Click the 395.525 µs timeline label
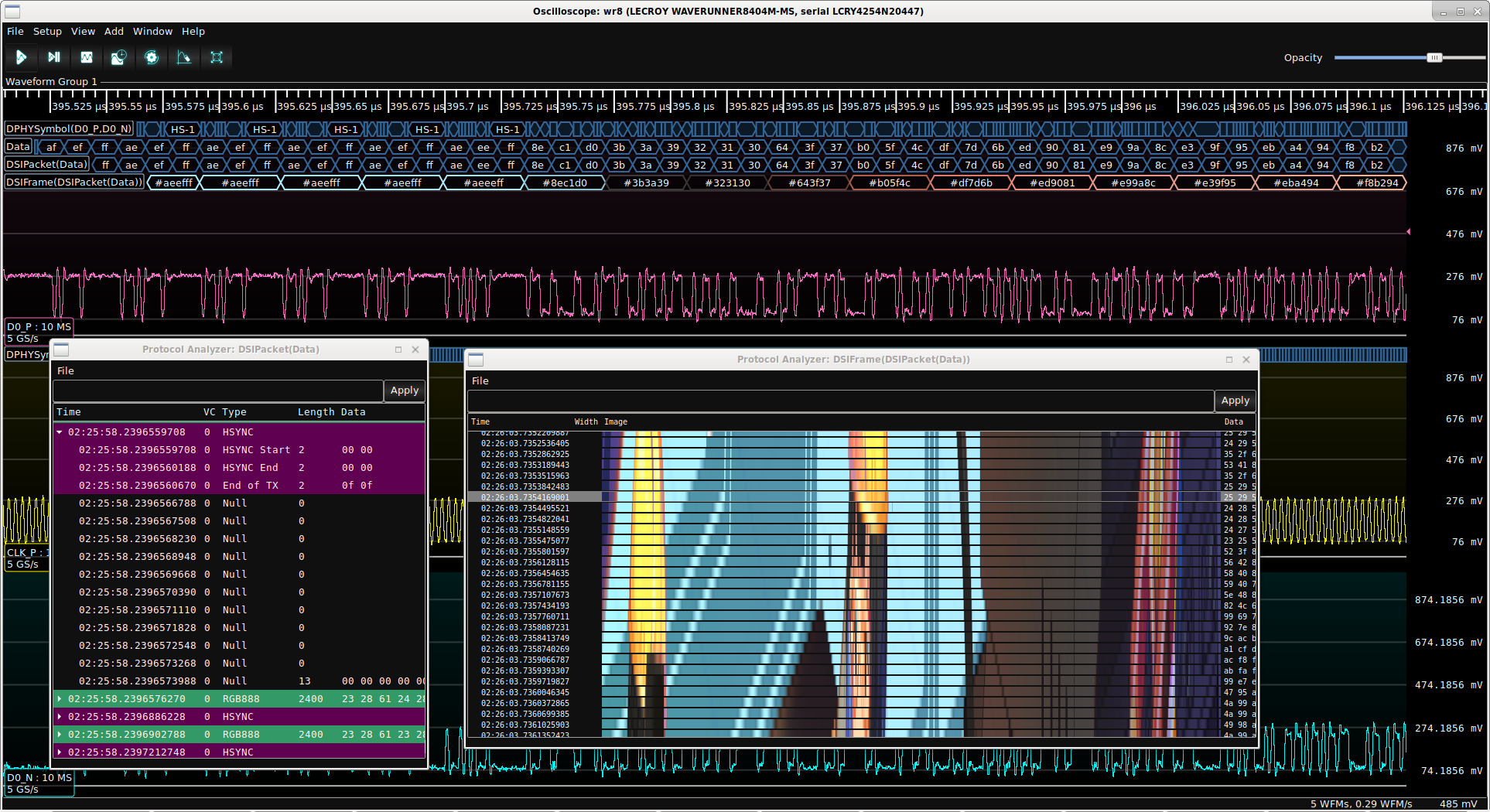The width and height of the screenshot is (1490, 812). tap(79, 107)
